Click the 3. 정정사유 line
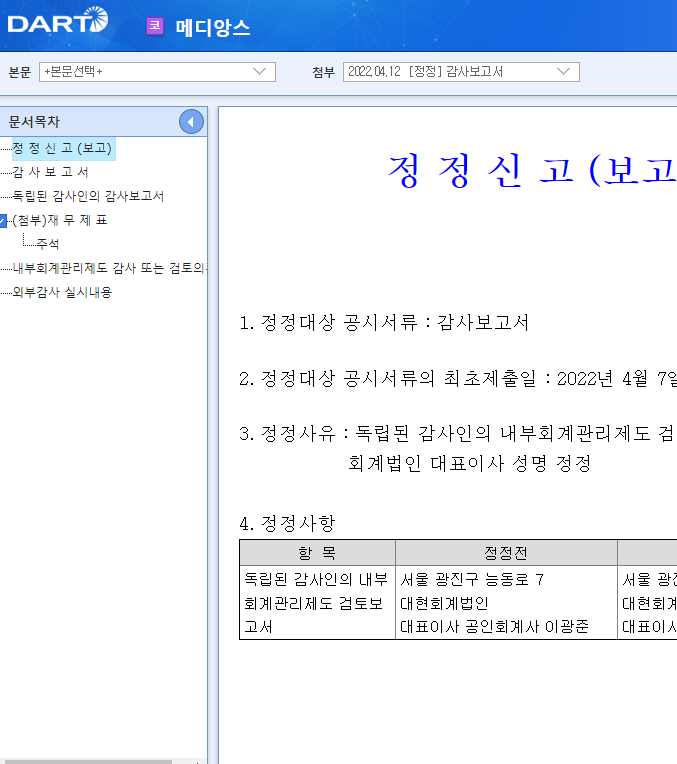The image size is (677, 764). click(x=458, y=434)
